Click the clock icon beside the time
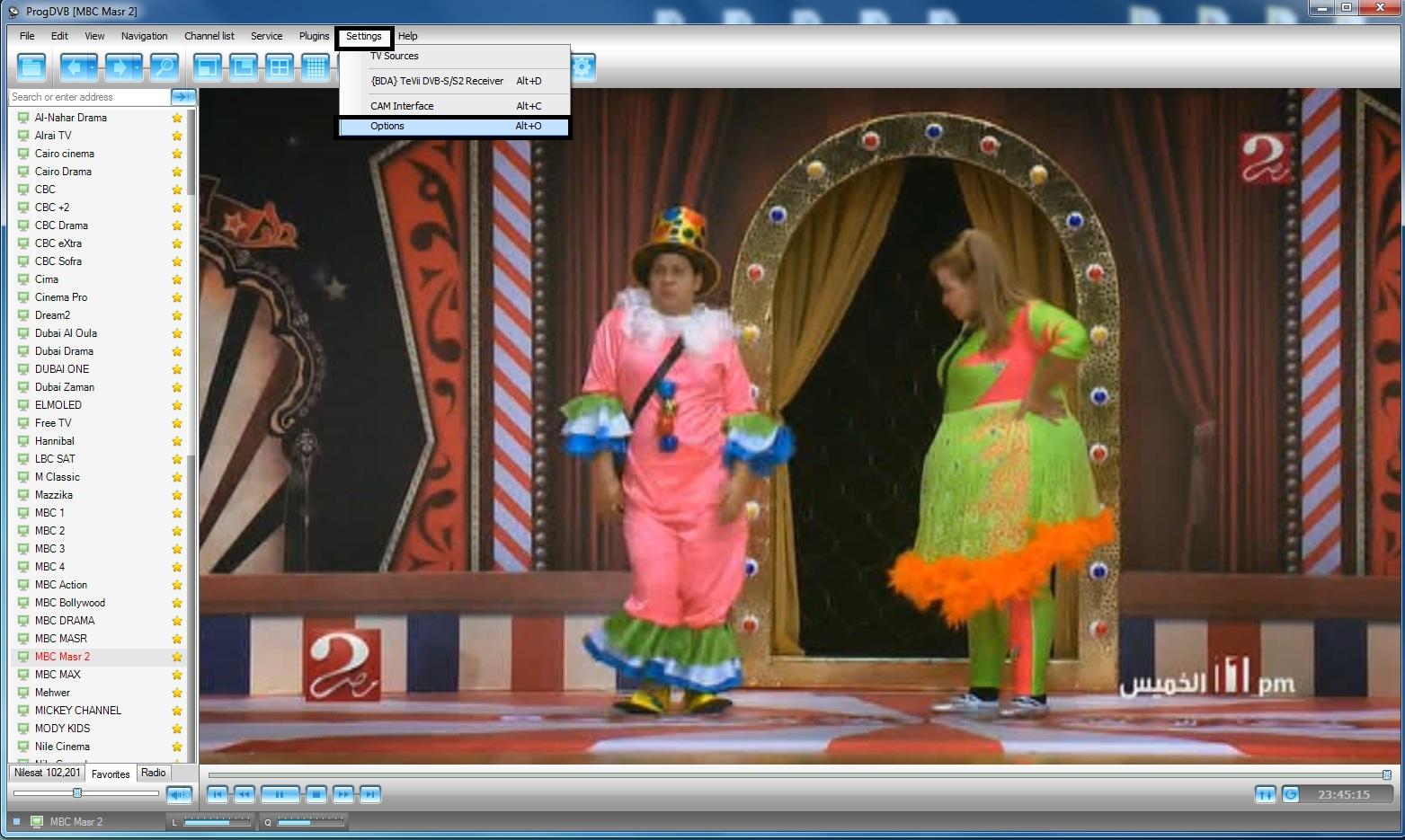Screen dimensions: 1405x840 (1291, 794)
